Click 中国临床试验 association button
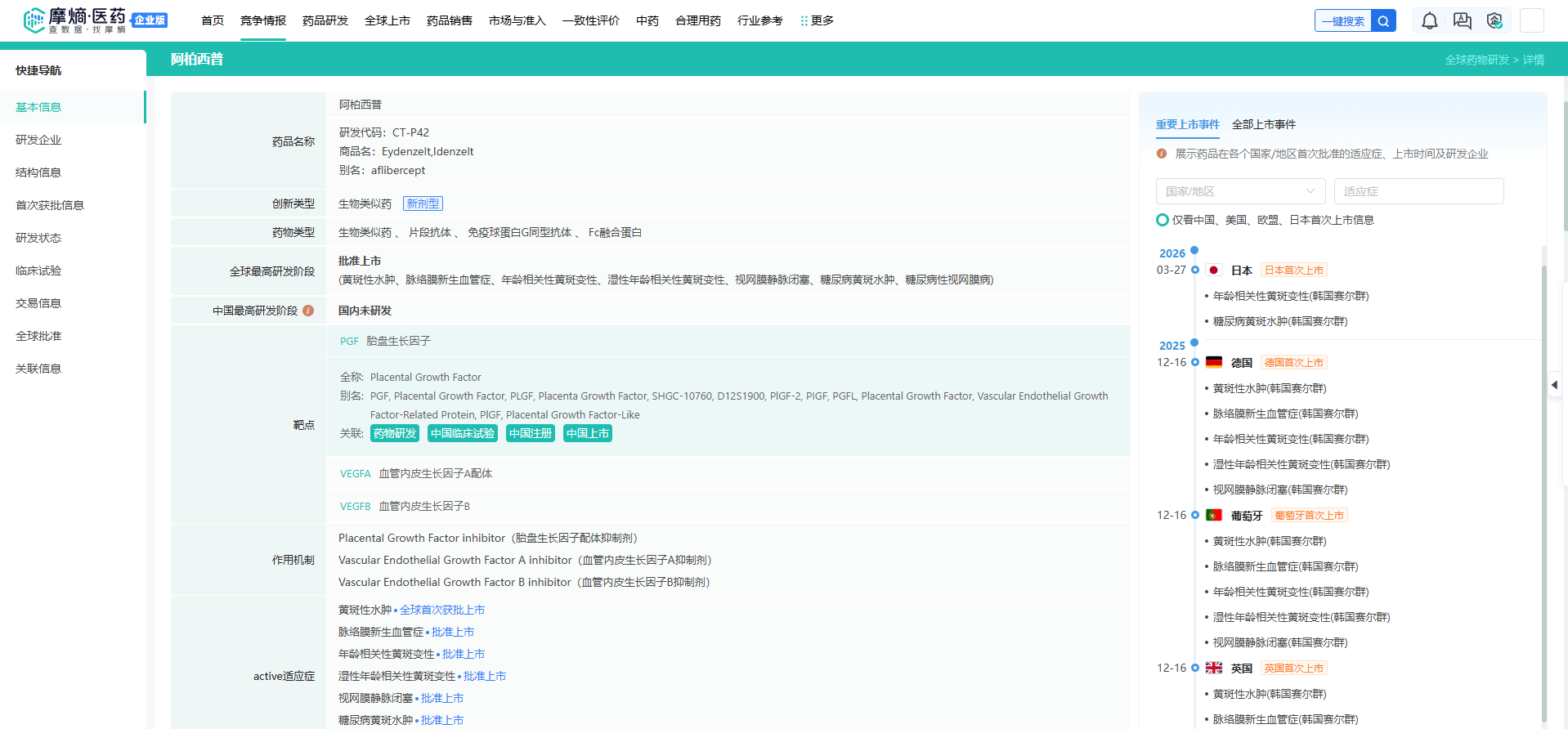 tap(463, 433)
